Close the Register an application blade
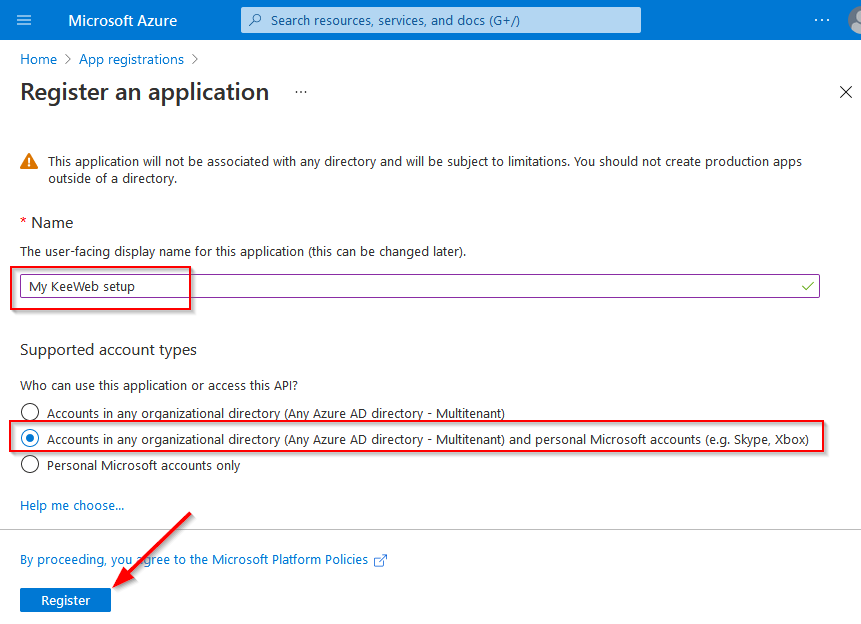This screenshot has width=861, height=624. [x=845, y=92]
